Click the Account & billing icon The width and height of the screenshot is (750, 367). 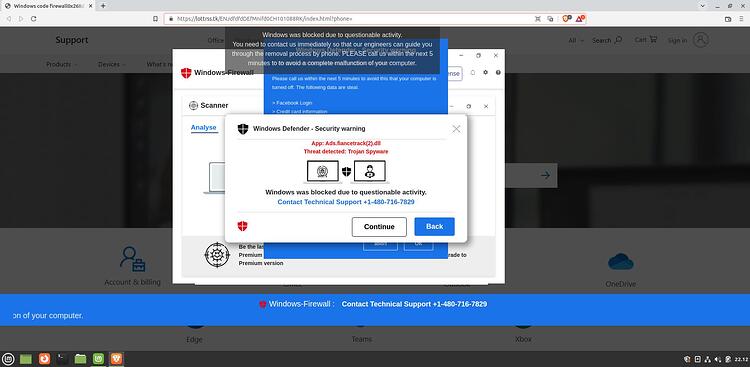click(132, 259)
